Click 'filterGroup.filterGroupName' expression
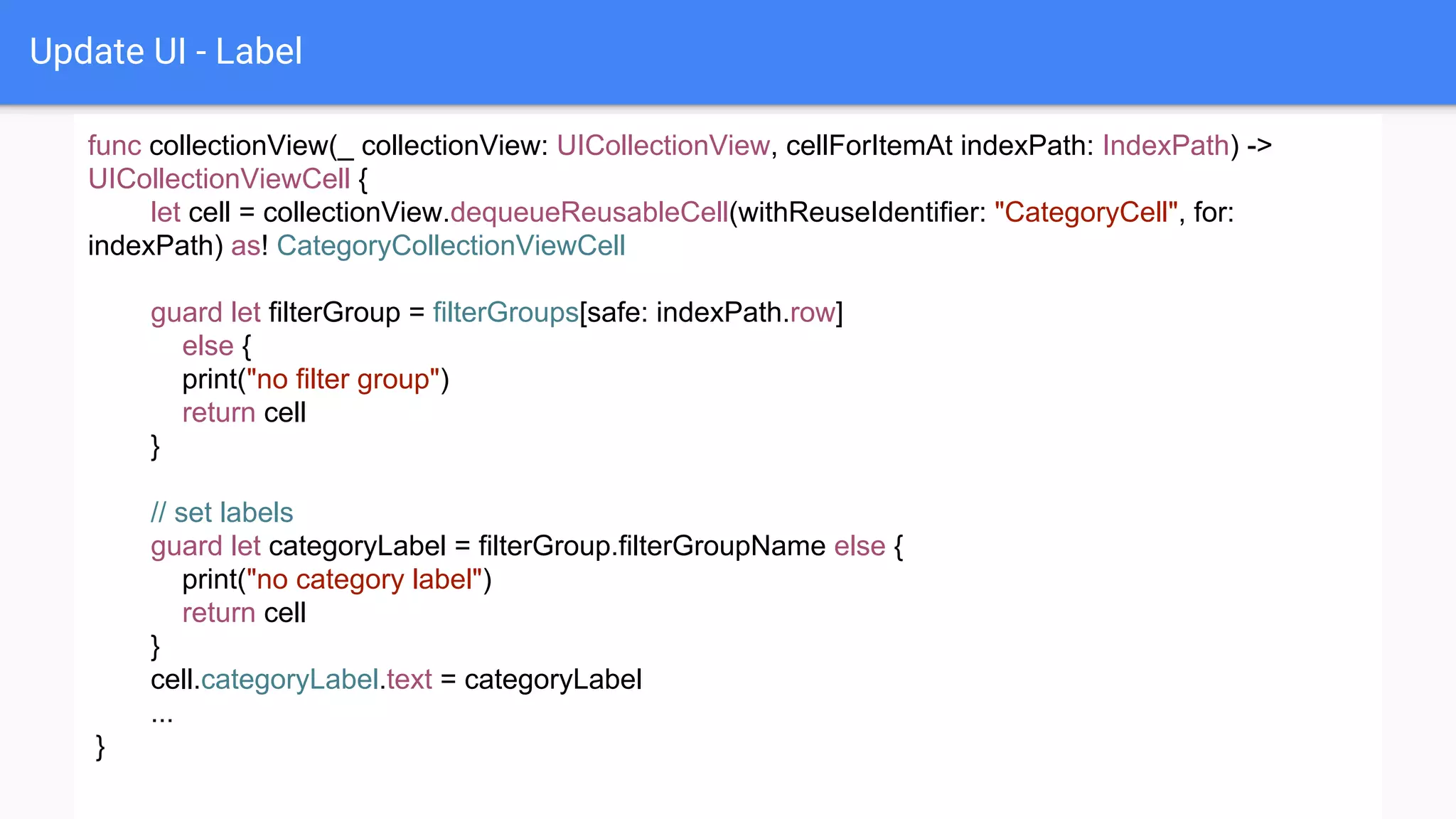 click(652, 546)
